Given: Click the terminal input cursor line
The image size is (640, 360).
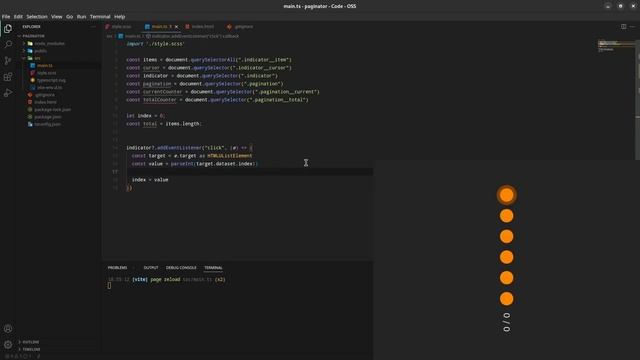Looking at the screenshot, I should 109,286.
